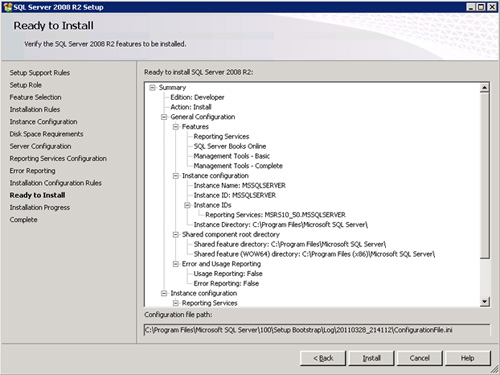Click the Back button
Viewport: 500px width, 375px height.
pos(323,358)
